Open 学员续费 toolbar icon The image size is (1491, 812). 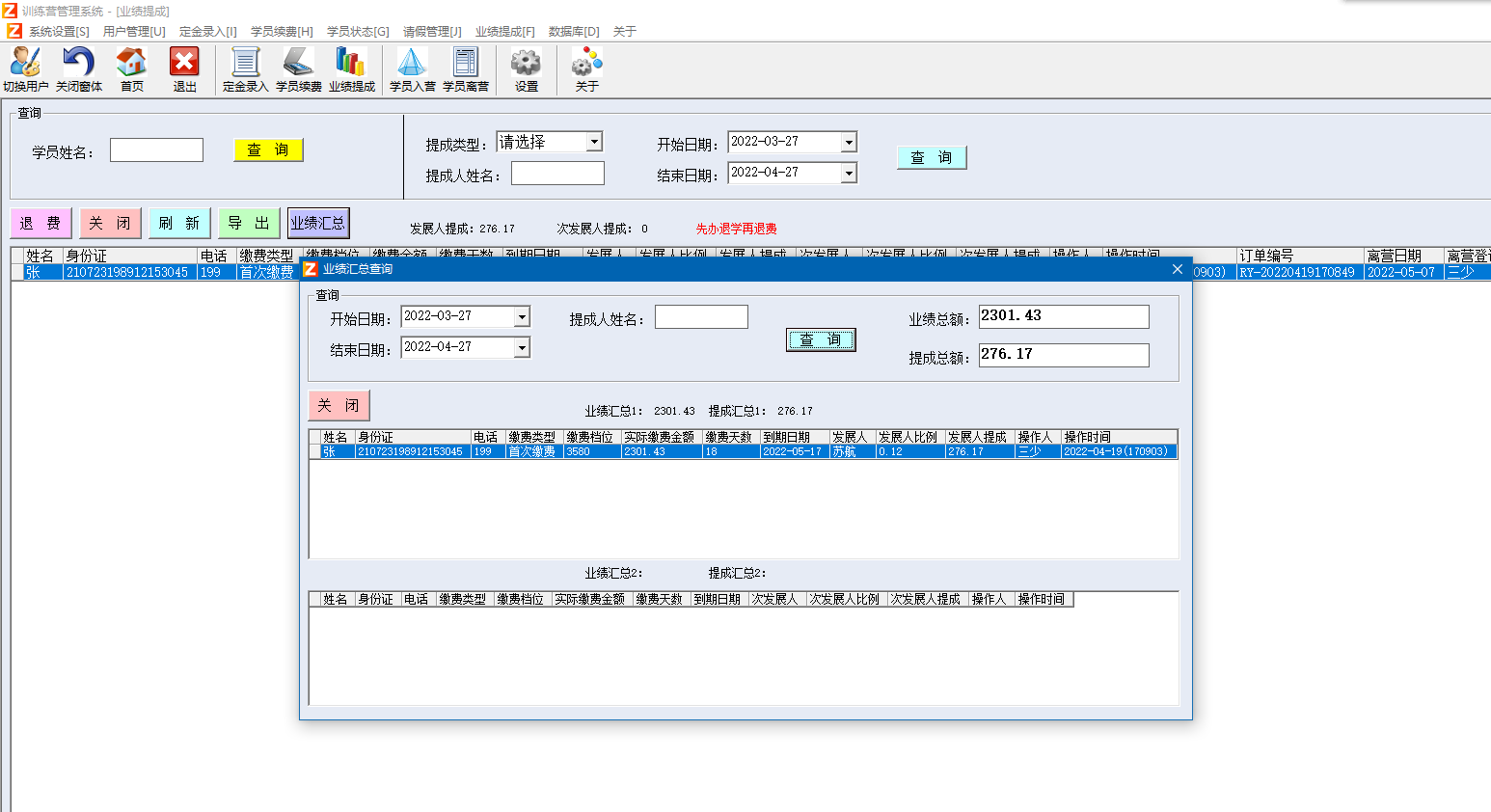[299, 69]
